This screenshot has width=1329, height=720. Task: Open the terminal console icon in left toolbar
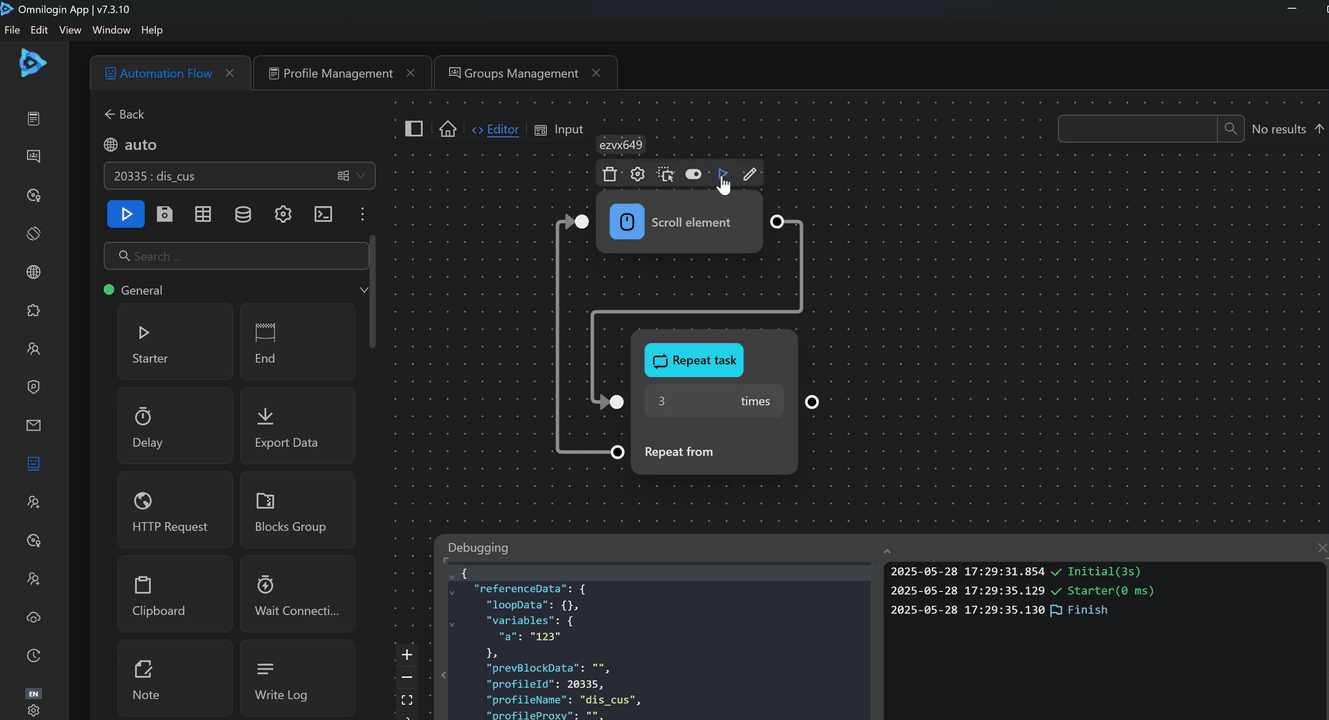pos(323,214)
